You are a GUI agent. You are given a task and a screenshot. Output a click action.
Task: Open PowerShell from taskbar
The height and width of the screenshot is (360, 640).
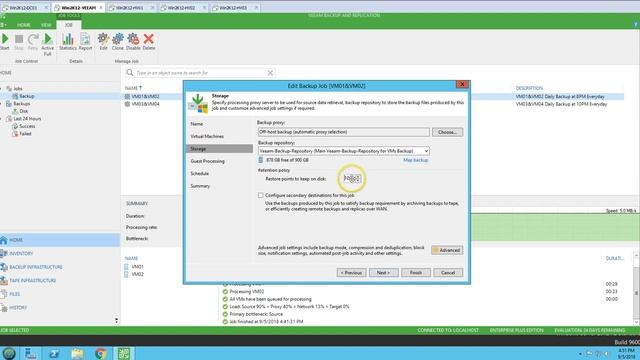(54, 353)
